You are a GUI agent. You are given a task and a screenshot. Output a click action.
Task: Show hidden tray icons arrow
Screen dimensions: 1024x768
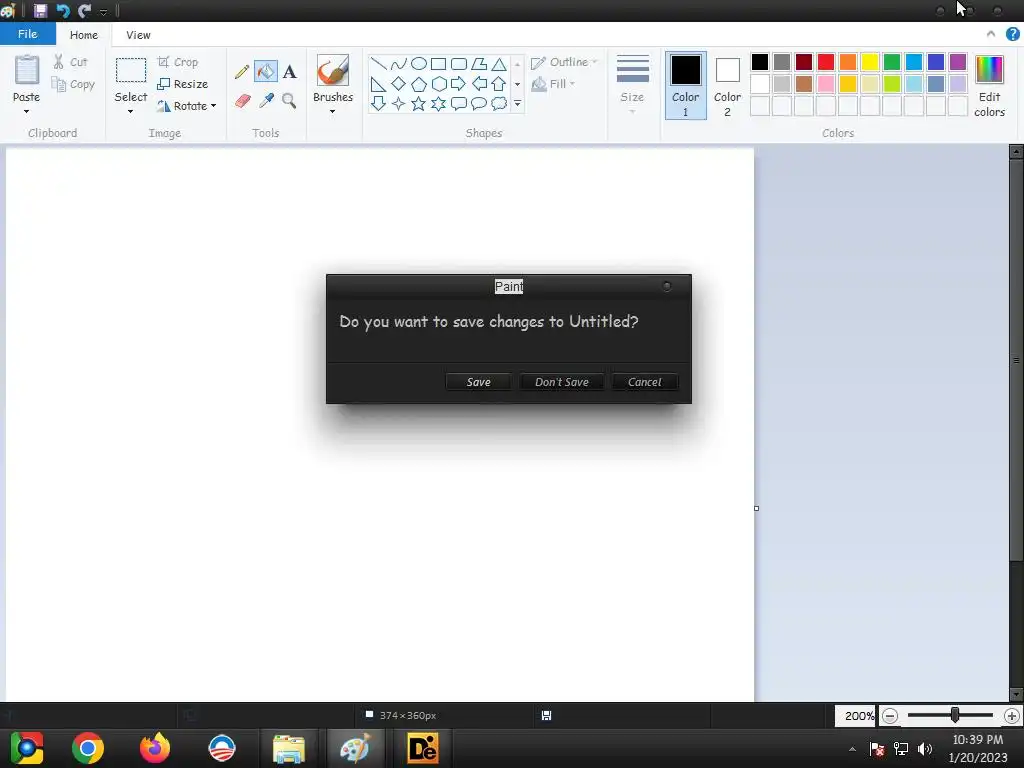[852, 749]
